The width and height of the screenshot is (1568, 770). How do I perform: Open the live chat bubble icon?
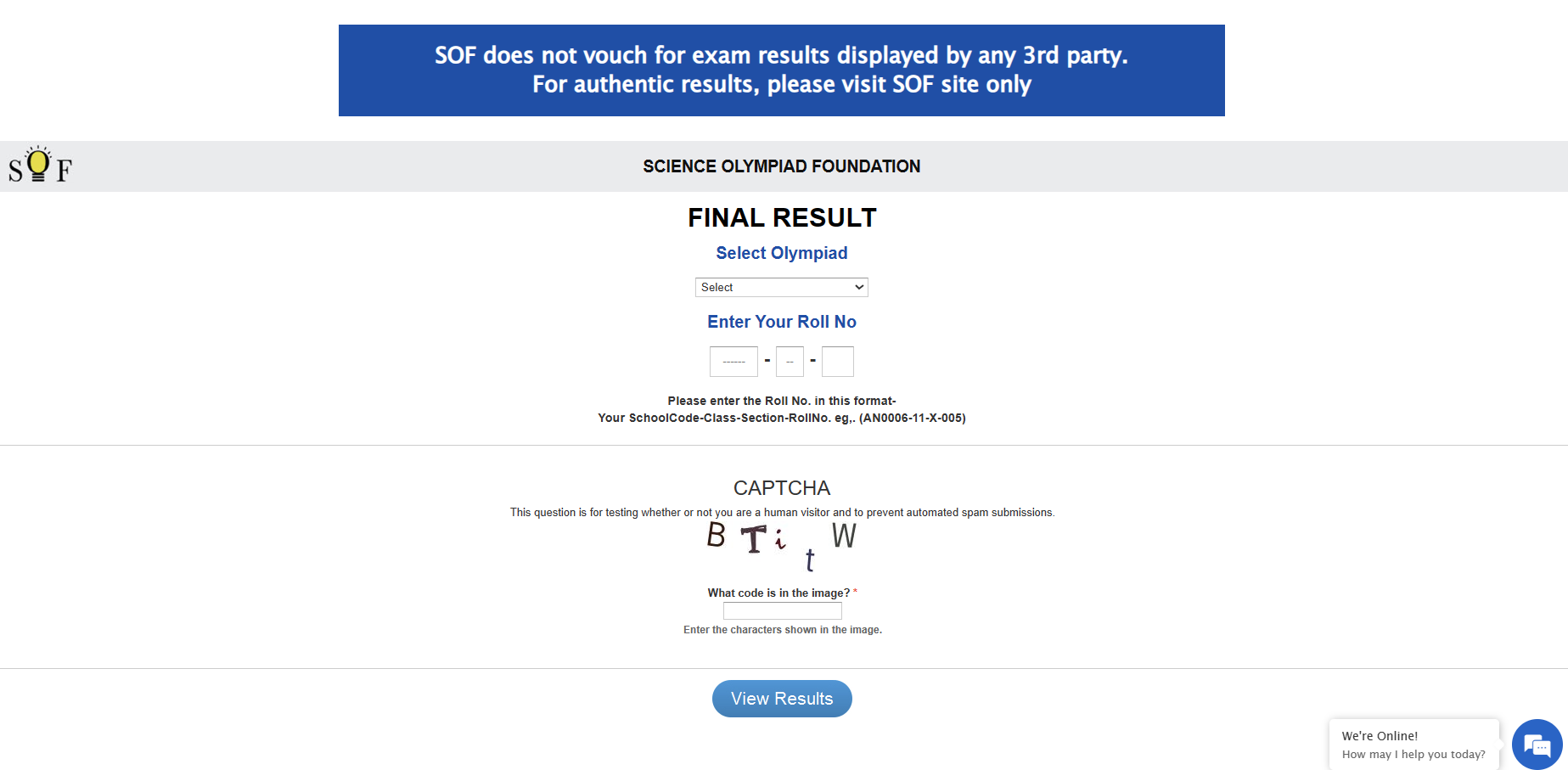(1537, 745)
